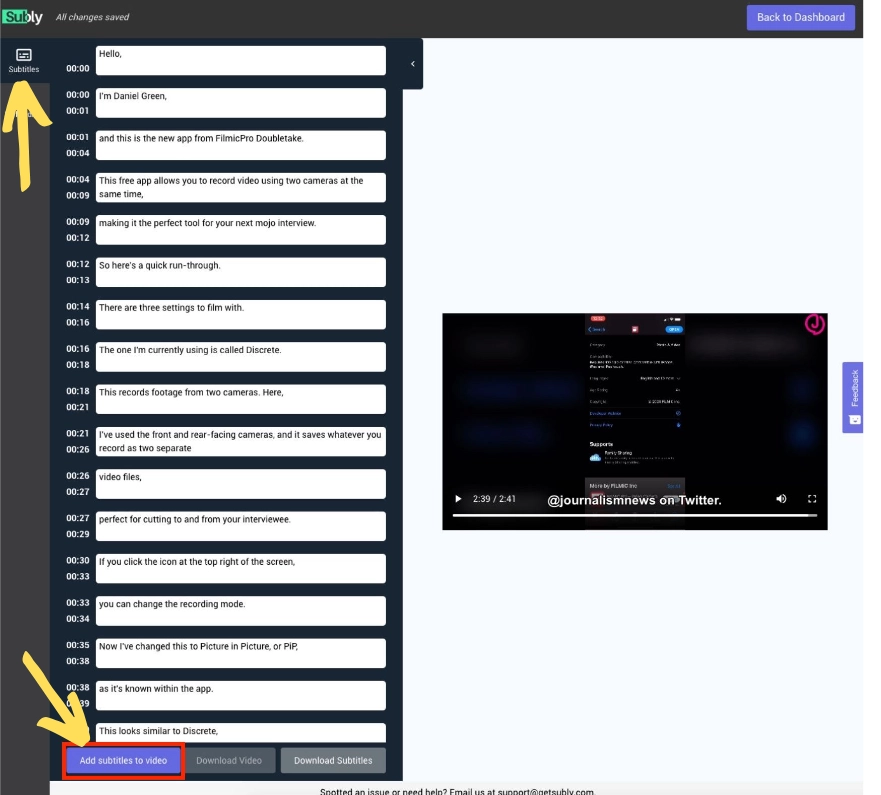Click the pink J logo on video
881x795 pixels.
[815, 324]
